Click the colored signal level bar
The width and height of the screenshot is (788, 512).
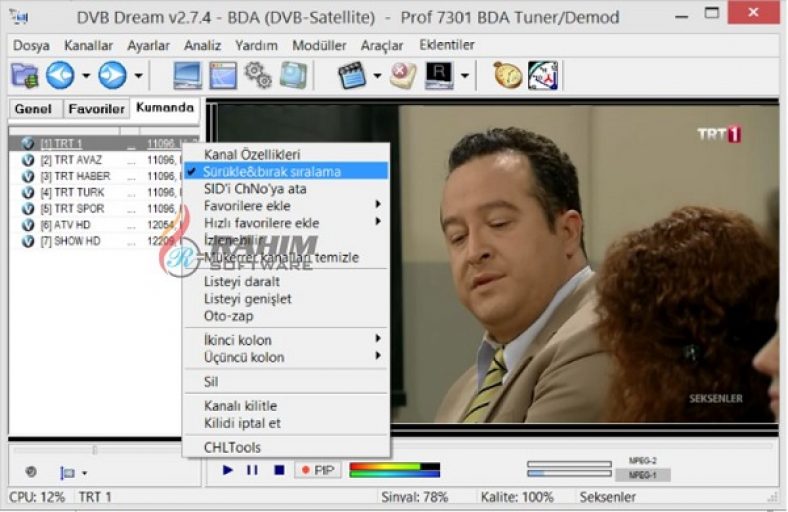[395, 470]
